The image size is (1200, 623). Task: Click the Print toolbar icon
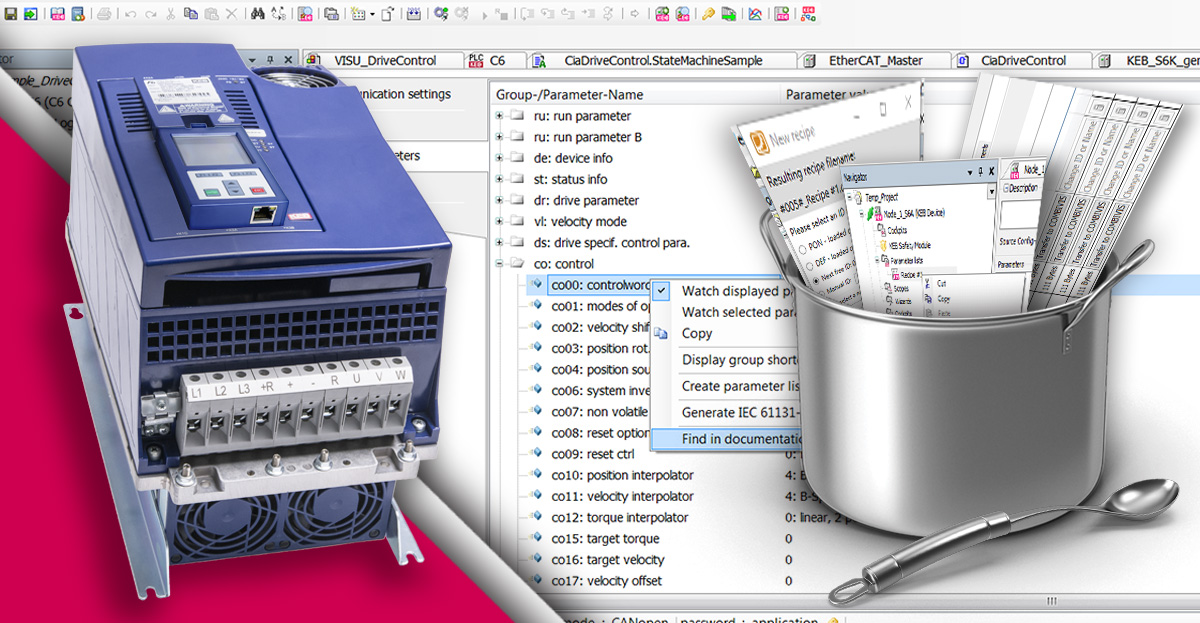104,14
